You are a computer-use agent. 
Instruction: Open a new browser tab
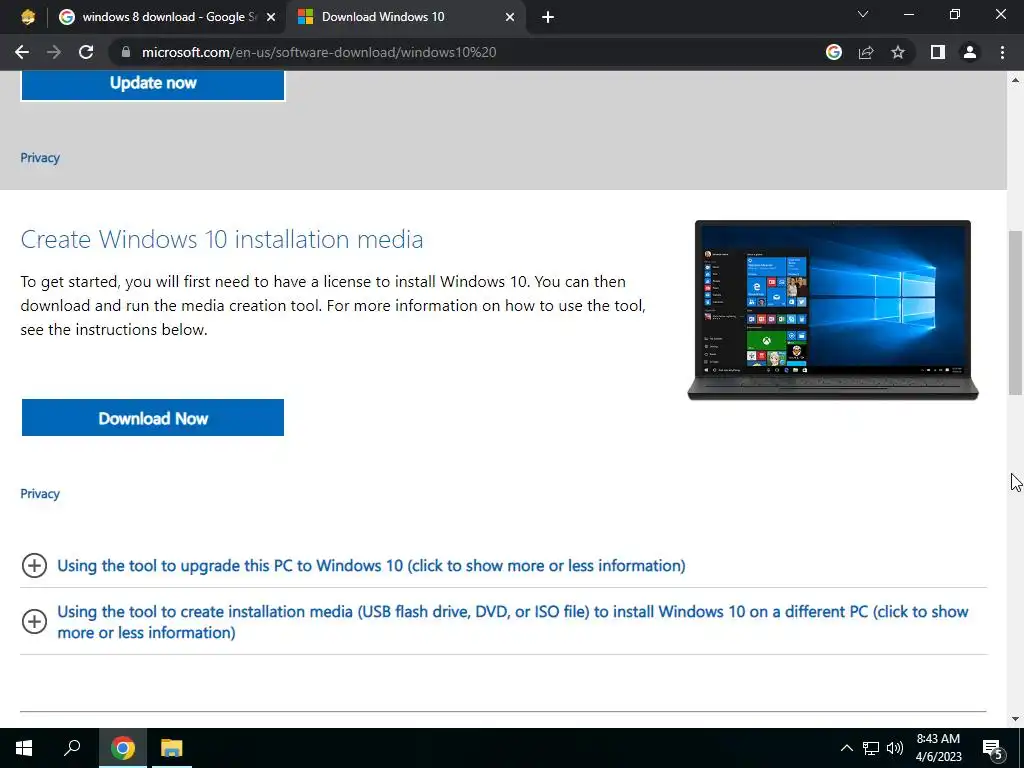pyautogui.click(x=548, y=17)
